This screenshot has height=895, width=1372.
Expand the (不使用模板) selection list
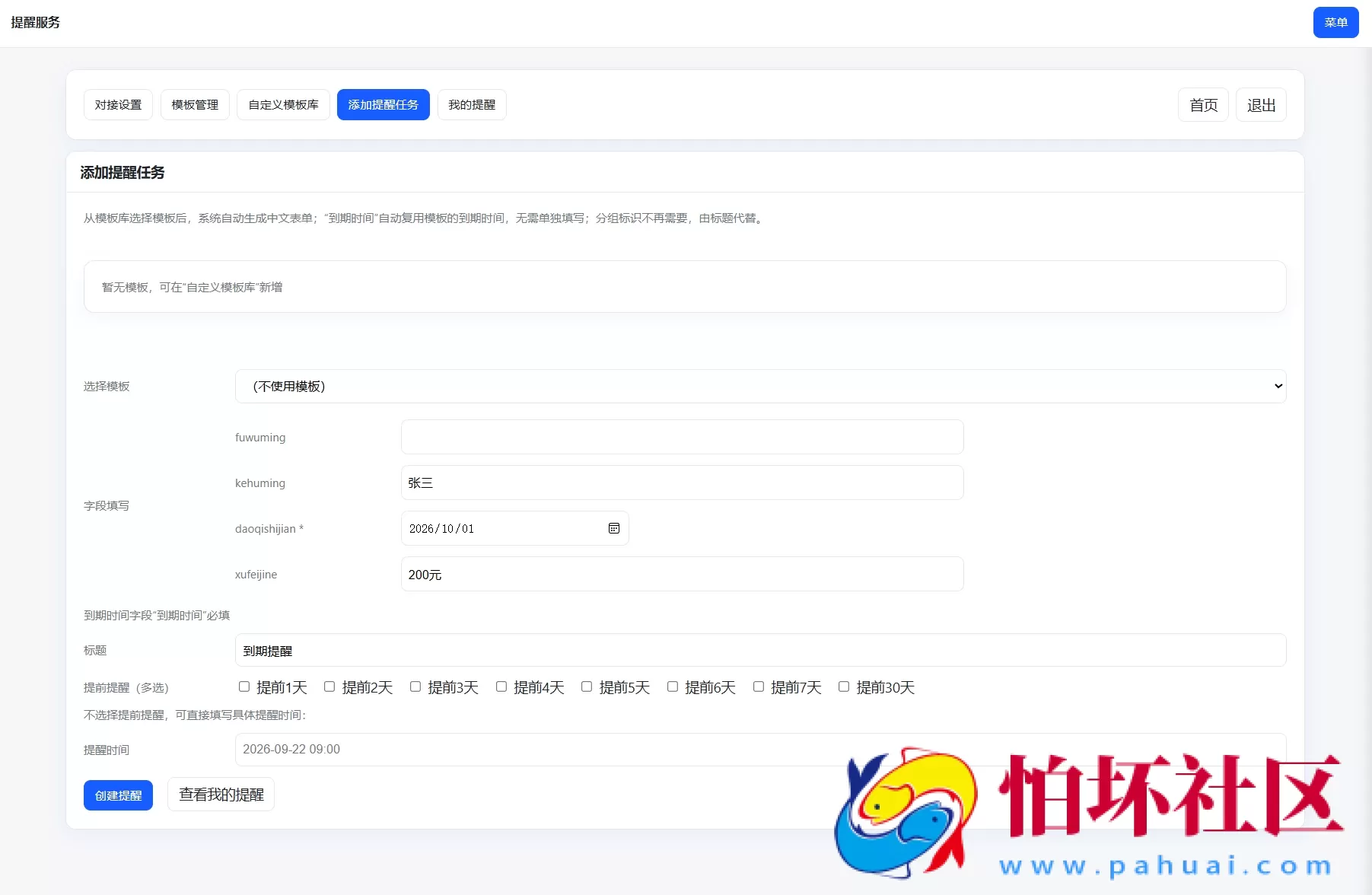click(761, 386)
